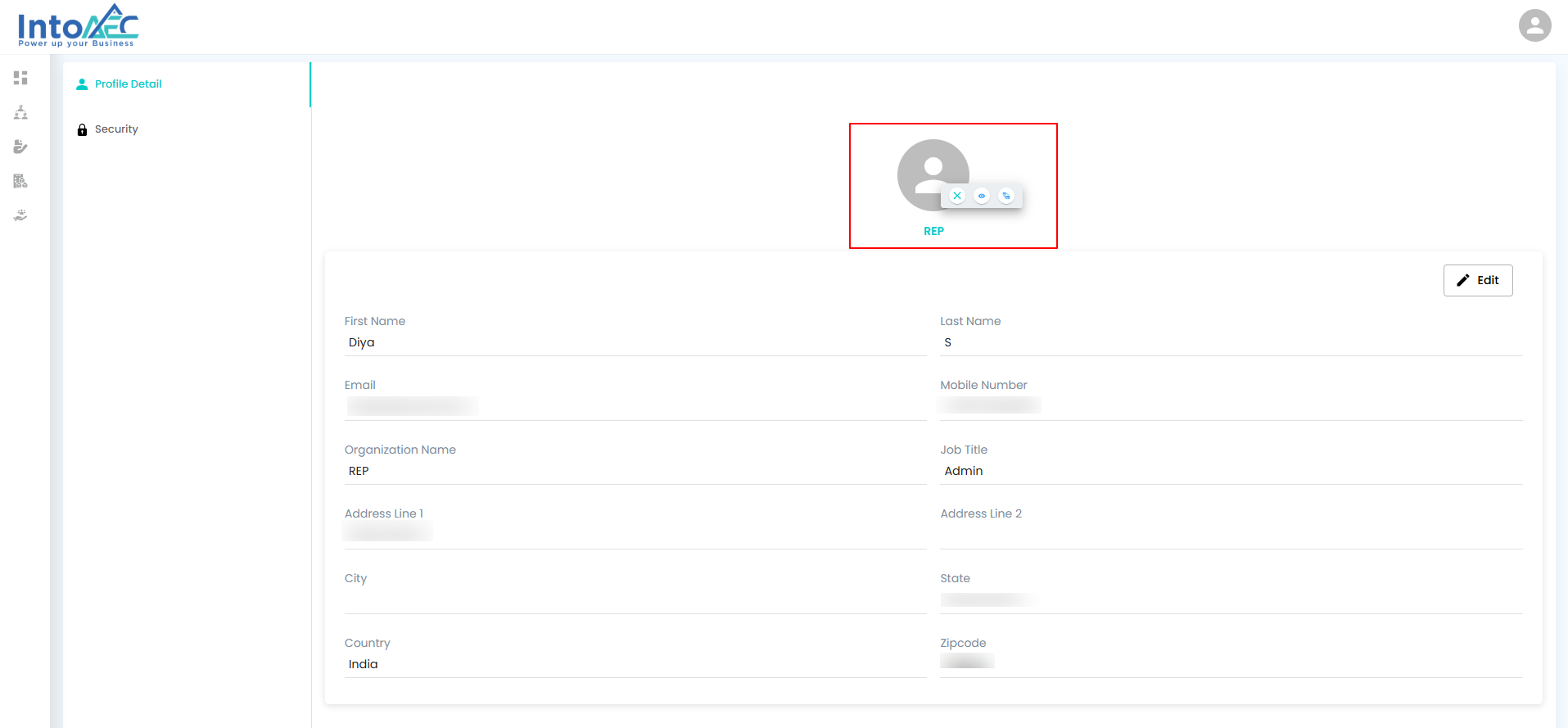Remove profile photo with X icon

click(957, 196)
